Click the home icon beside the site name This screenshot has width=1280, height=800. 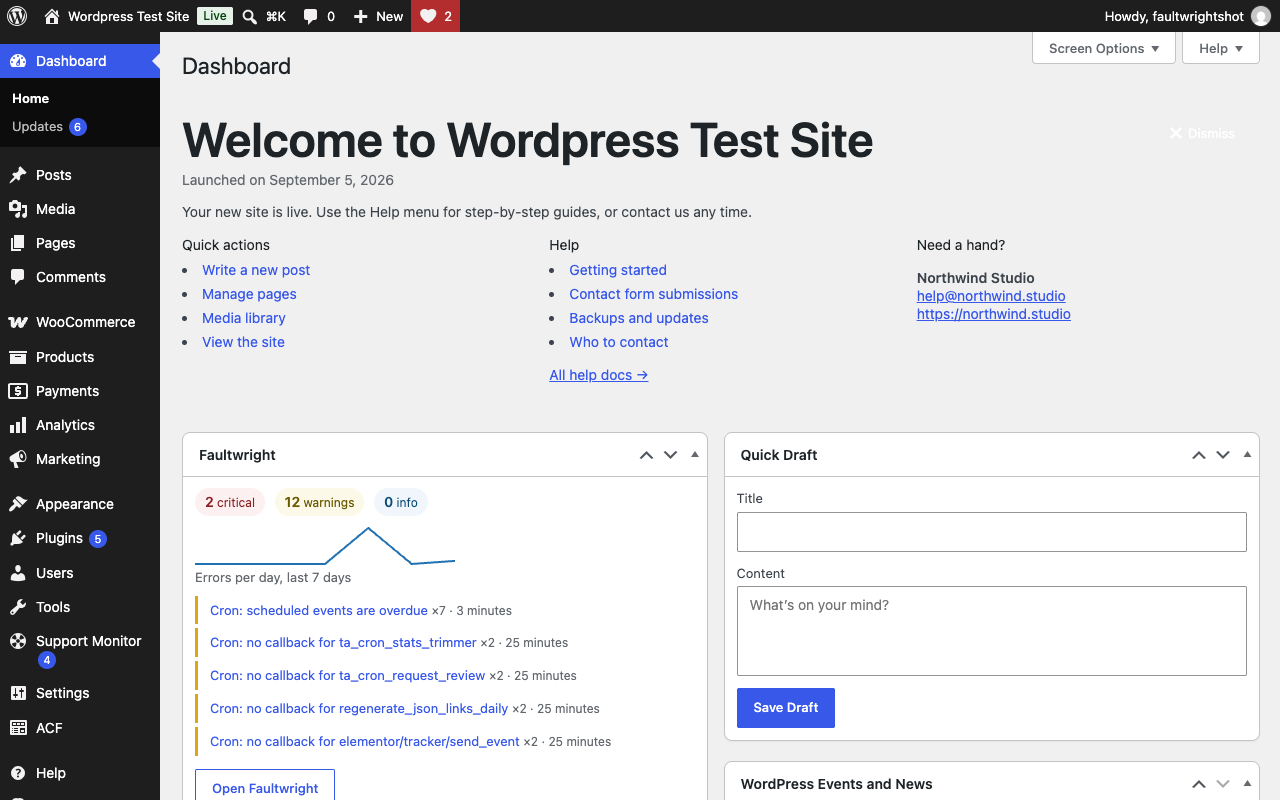point(52,16)
